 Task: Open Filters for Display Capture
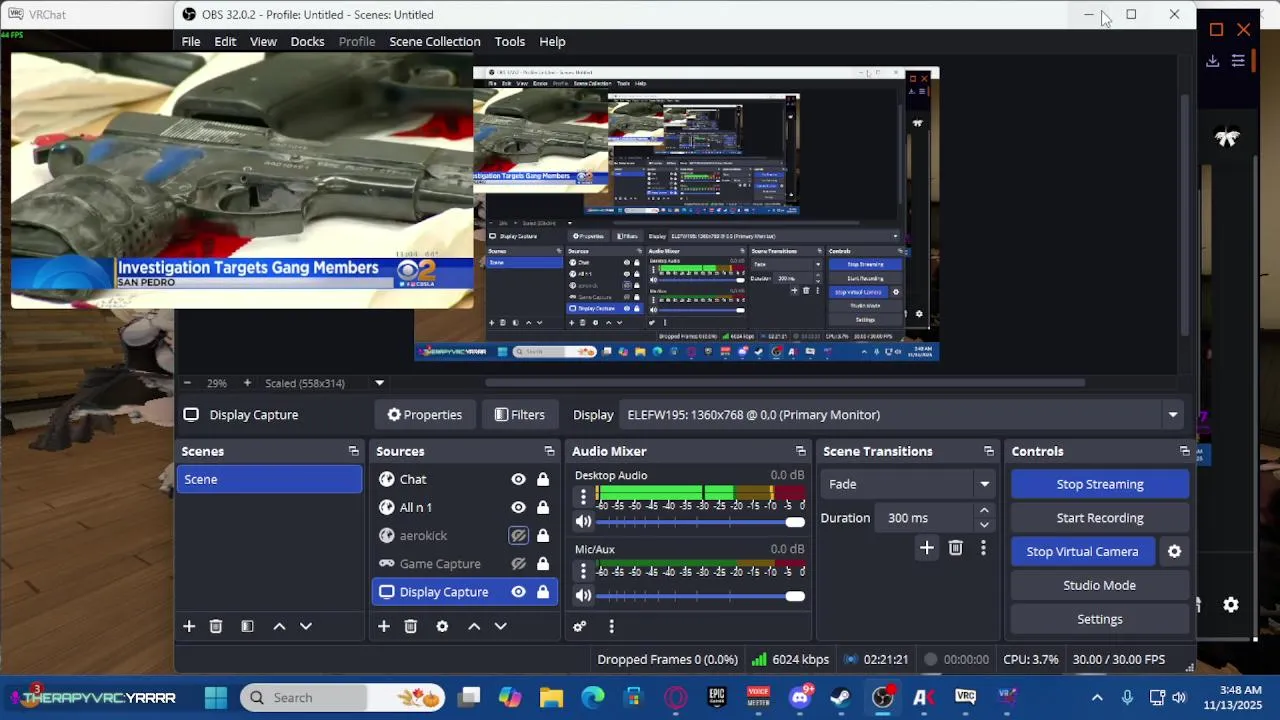tap(519, 415)
